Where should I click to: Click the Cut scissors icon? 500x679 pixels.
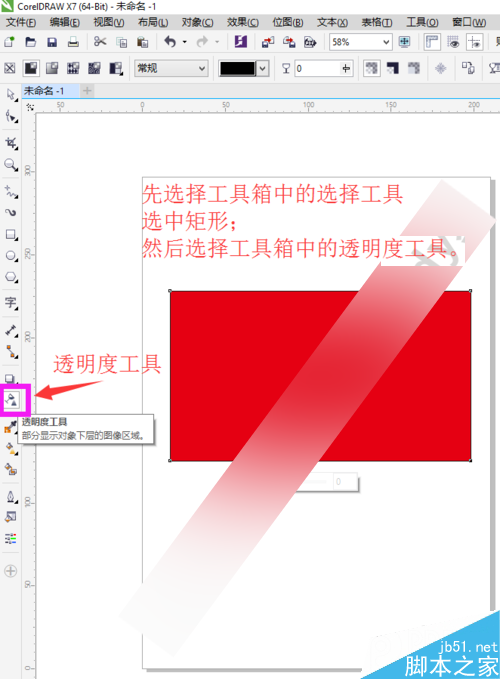pyautogui.click(x=100, y=42)
